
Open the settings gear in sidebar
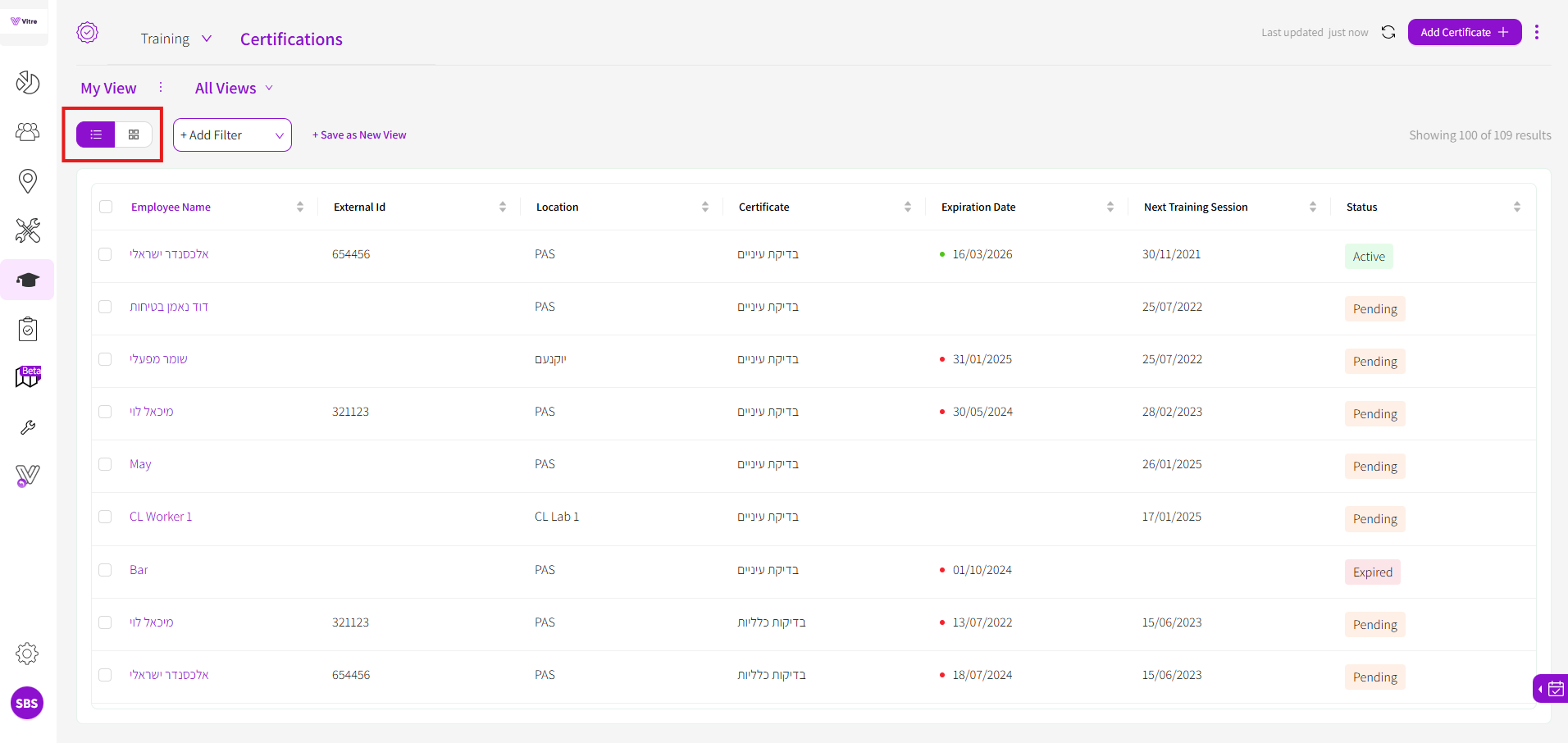(x=27, y=654)
